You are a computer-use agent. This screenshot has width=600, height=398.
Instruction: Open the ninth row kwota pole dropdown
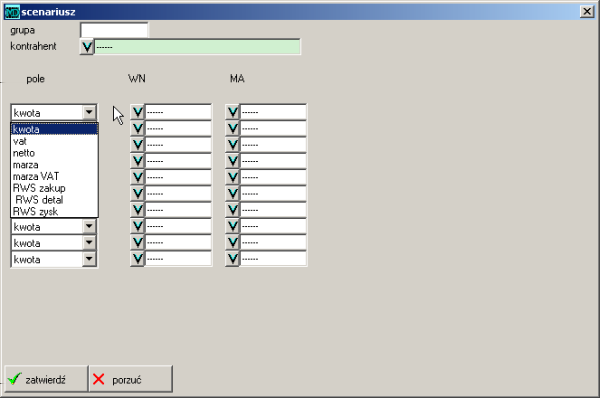(89, 243)
